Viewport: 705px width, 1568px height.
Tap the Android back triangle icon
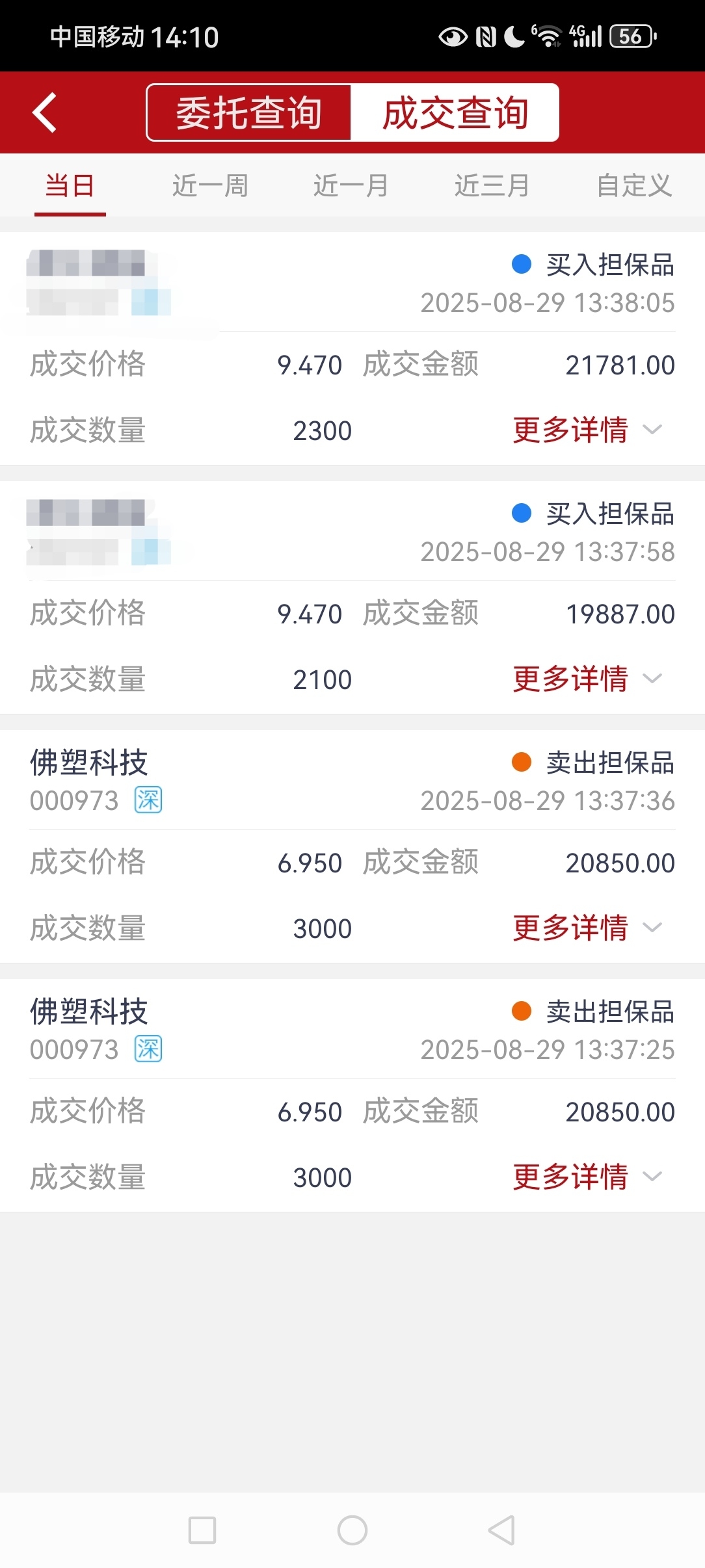click(x=502, y=1530)
